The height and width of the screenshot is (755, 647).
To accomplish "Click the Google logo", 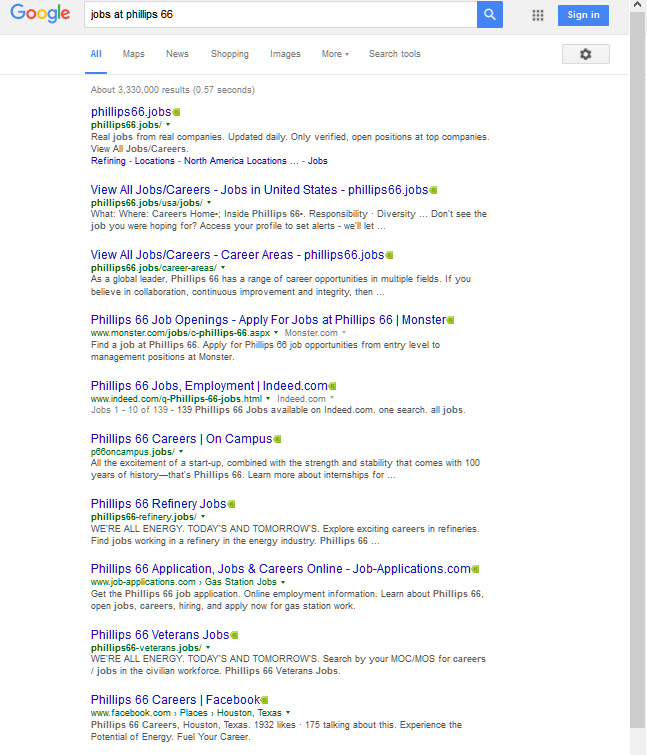I will pos(40,13).
